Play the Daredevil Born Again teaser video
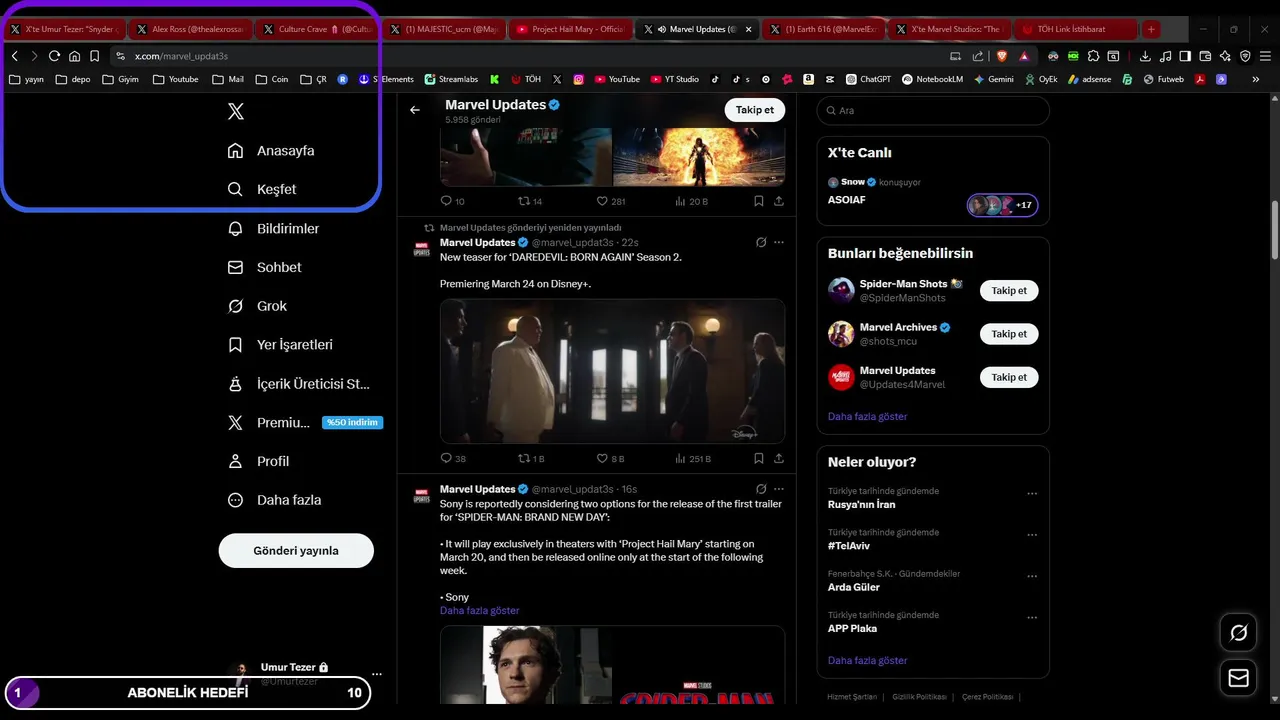Screen dimensions: 1280x720 pyautogui.click(x=612, y=371)
